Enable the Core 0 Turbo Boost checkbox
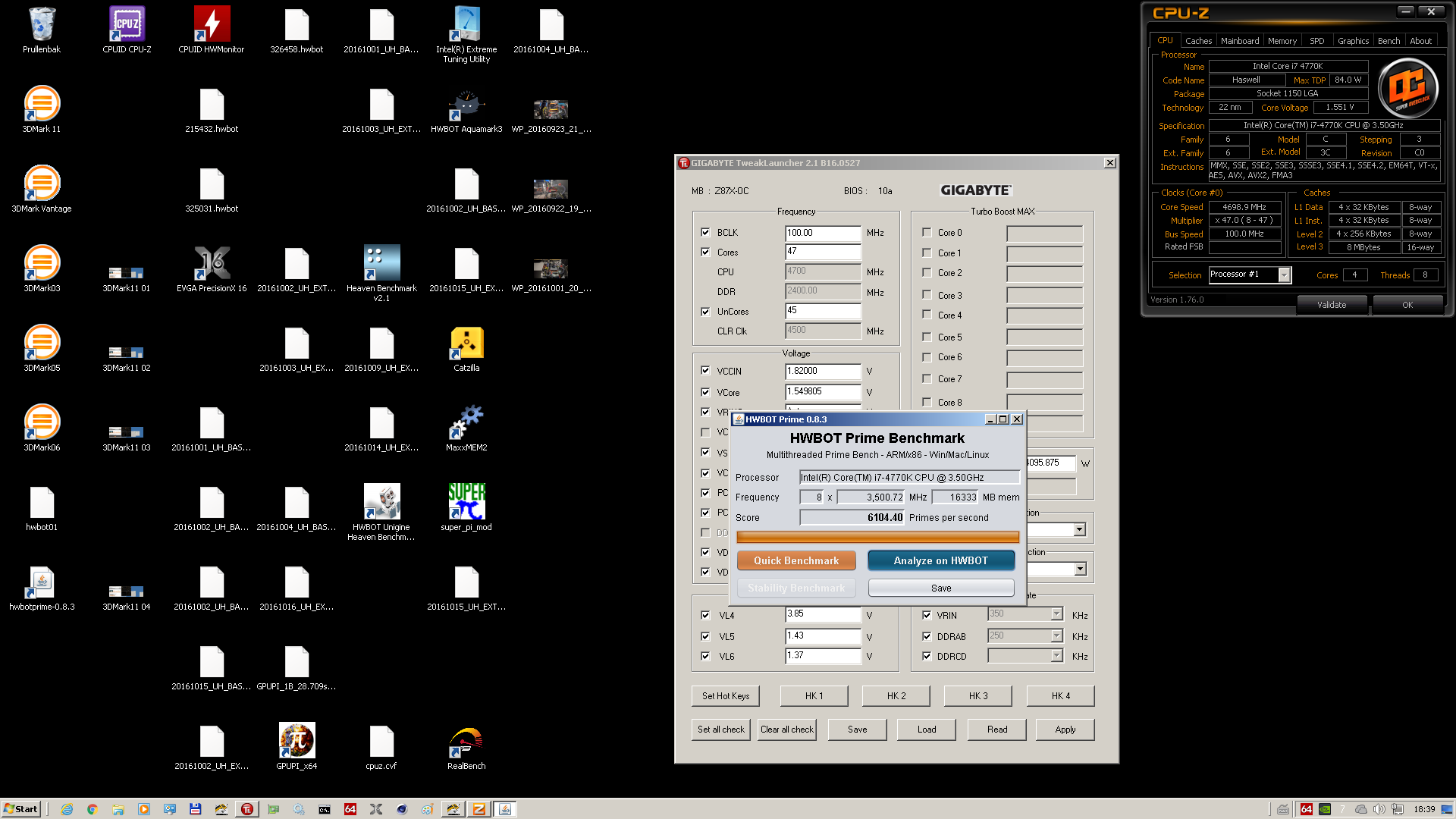The image size is (1456, 819). coord(927,232)
